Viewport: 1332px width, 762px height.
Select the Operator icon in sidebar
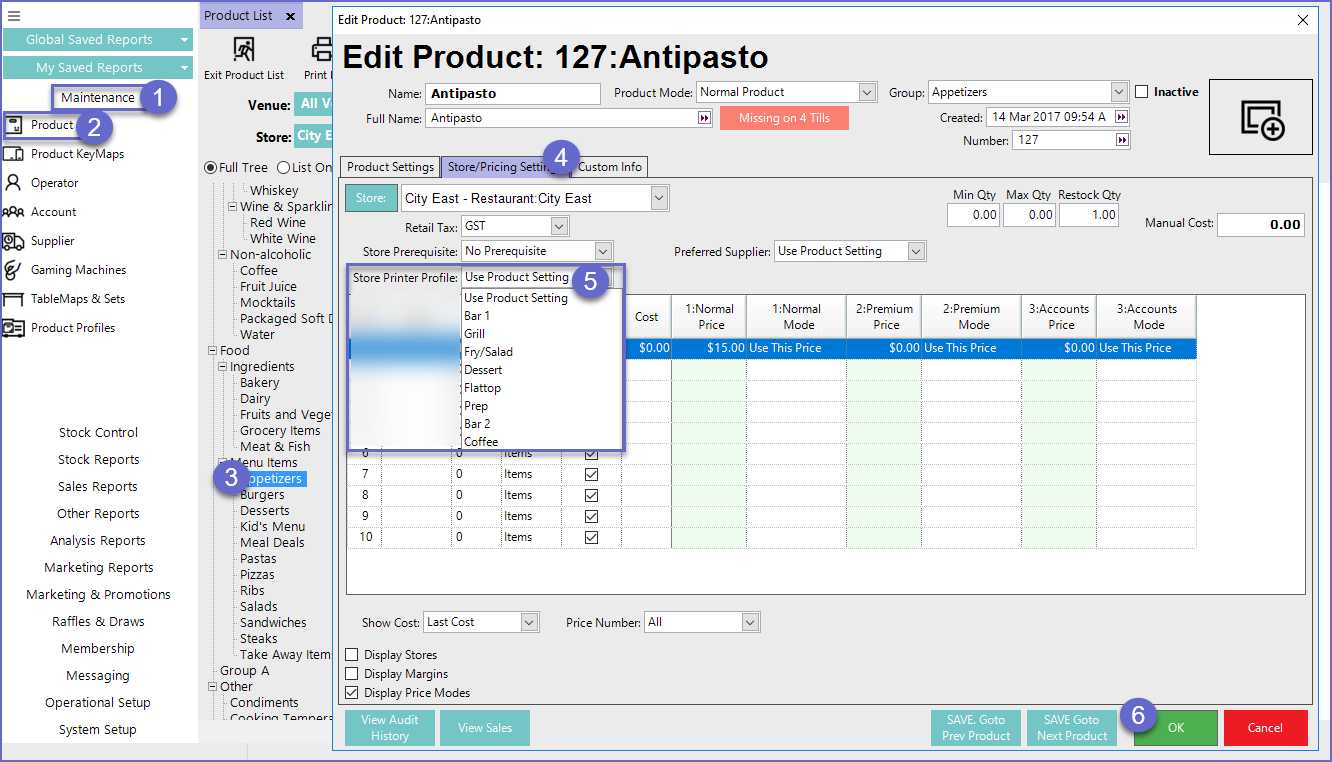coord(13,183)
